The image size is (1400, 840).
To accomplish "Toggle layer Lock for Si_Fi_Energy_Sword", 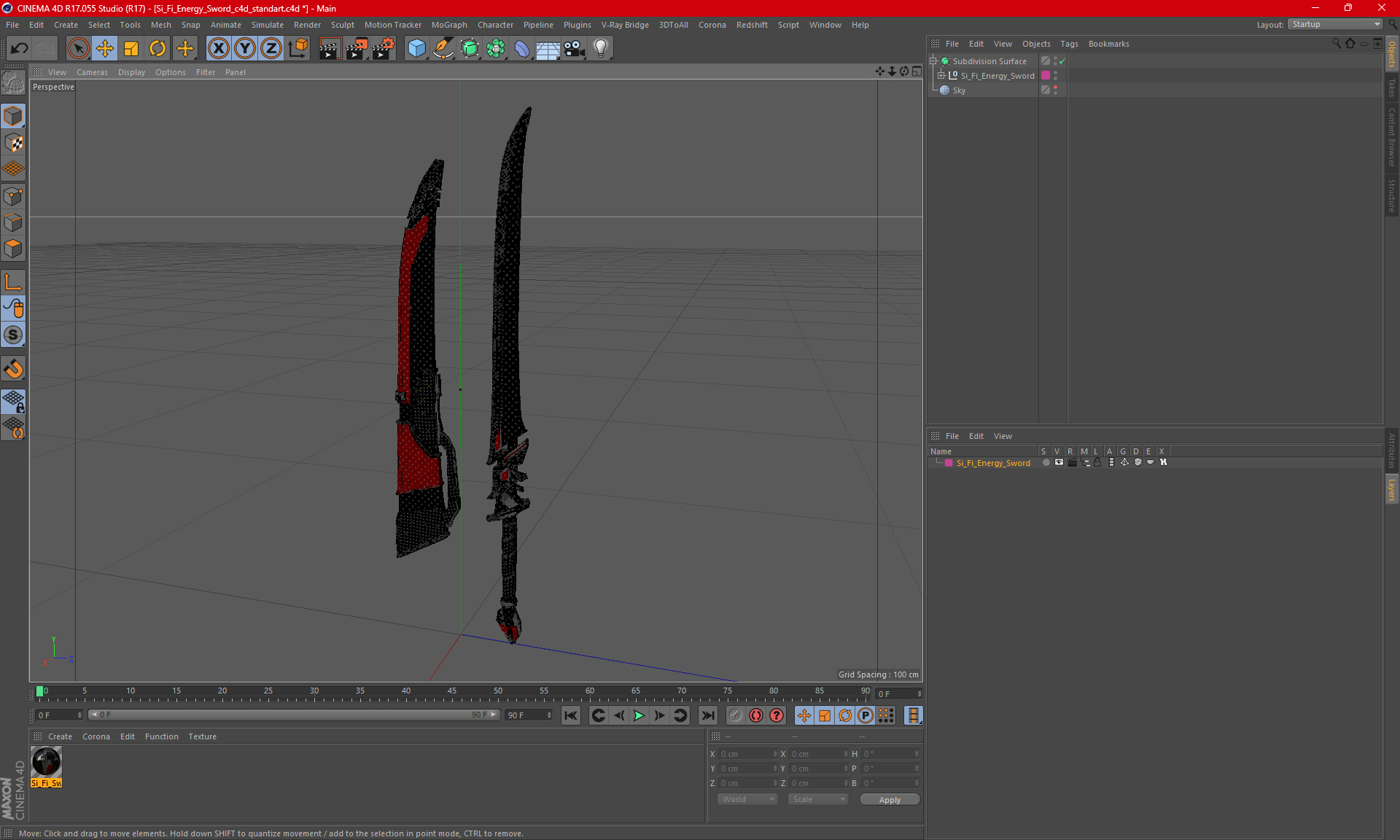I will [x=1097, y=462].
